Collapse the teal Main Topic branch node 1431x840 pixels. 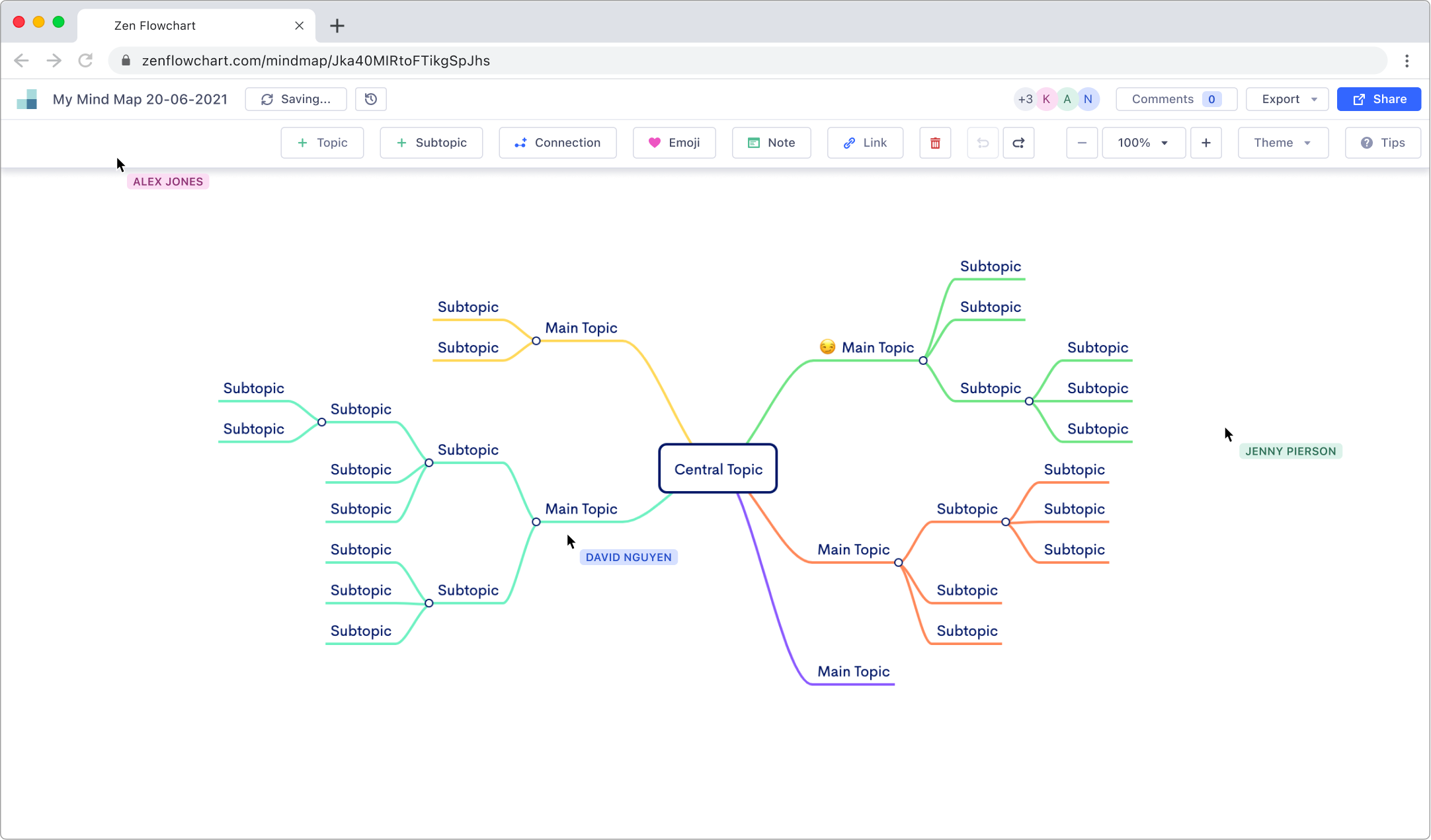point(536,521)
